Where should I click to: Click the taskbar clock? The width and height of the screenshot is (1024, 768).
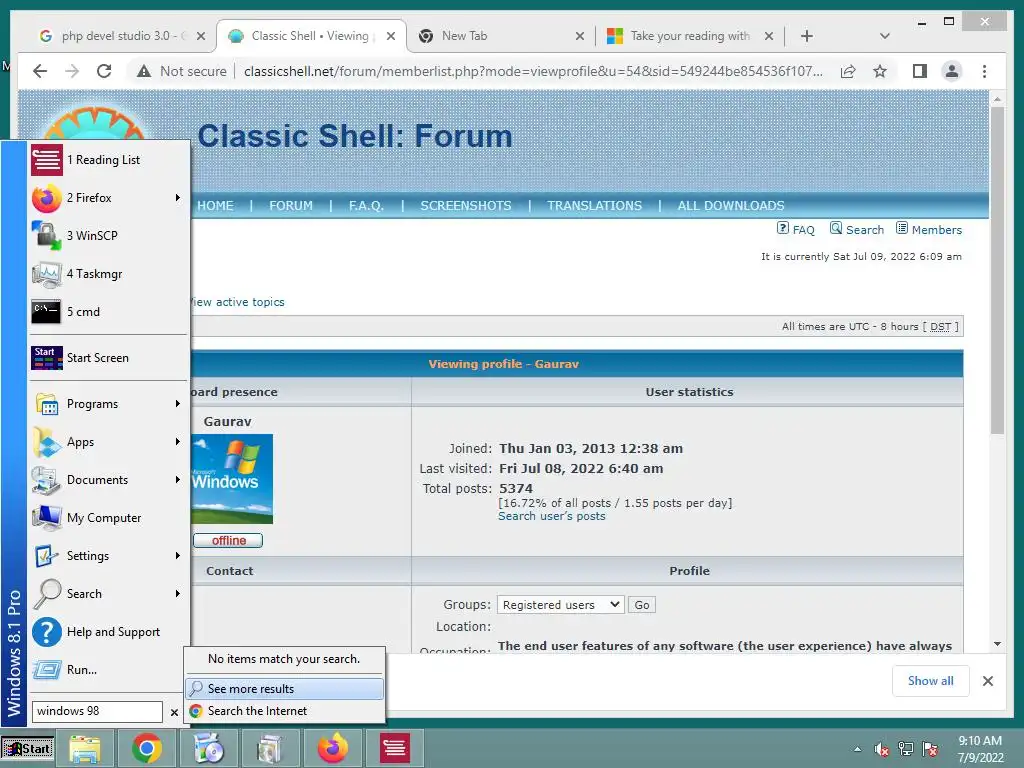(x=980, y=749)
